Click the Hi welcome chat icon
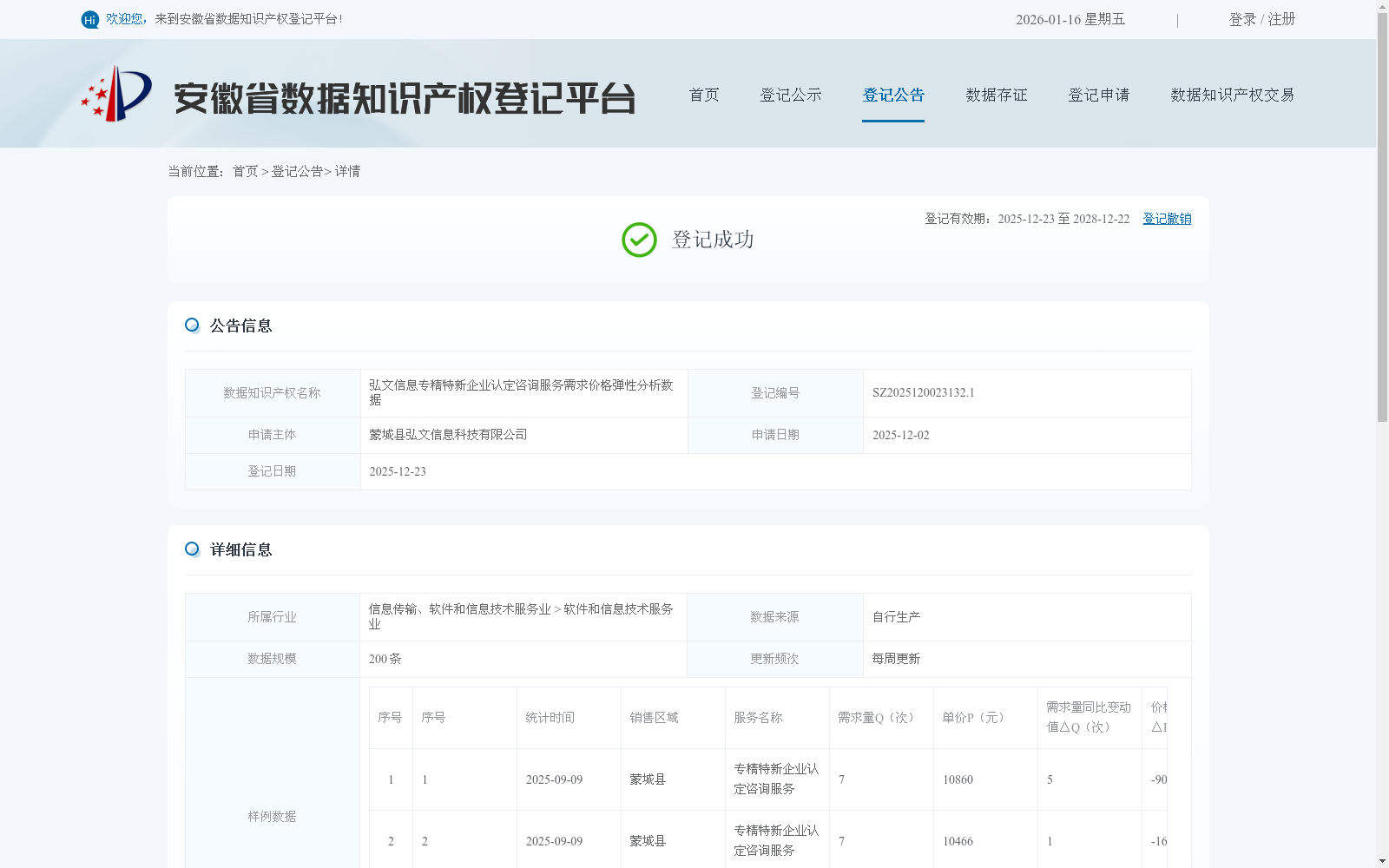Image resolution: width=1389 pixels, height=868 pixels. (x=90, y=19)
